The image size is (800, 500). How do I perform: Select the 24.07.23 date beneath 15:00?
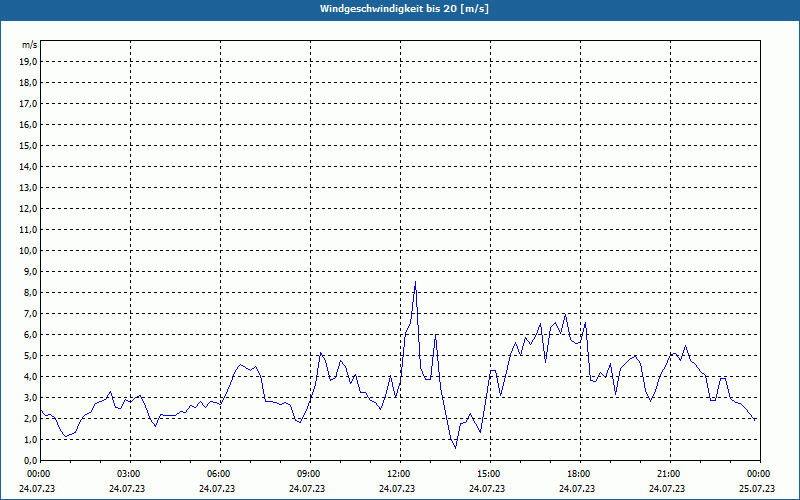coord(487,489)
